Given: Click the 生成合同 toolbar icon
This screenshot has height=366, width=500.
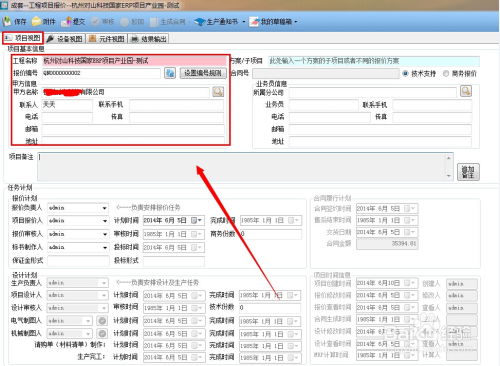Looking at the screenshot, I should (154, 22).
